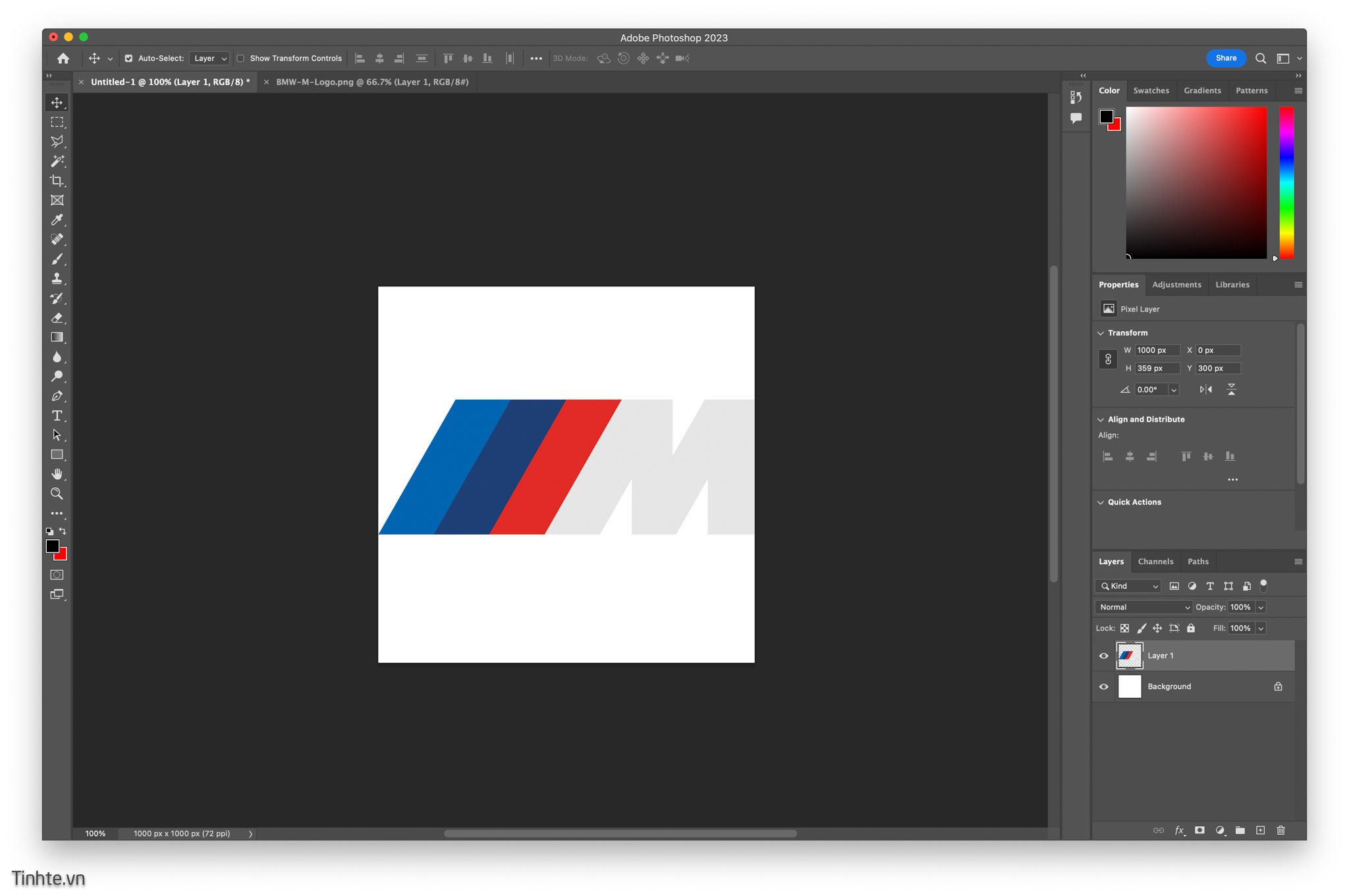Select the Rectangular Marquee tool
This screenshot has width=1349, height=896.
pos(57,122)
